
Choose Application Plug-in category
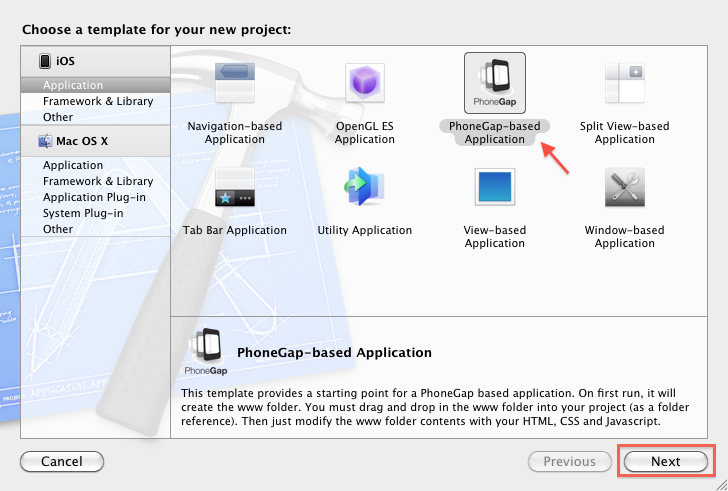(x=95, y=197)
